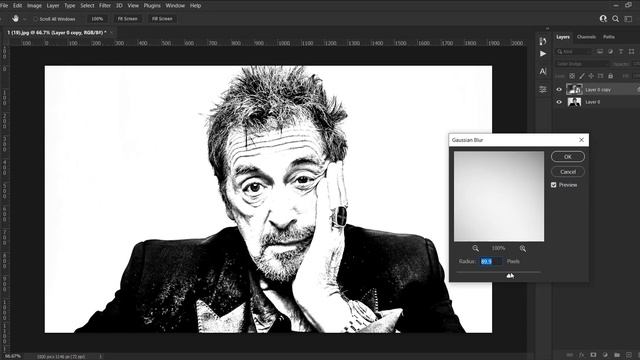This screenshot has height=360, width=640.
Task: Switch to the Paths tab
Action: click(x=609, y=37)
